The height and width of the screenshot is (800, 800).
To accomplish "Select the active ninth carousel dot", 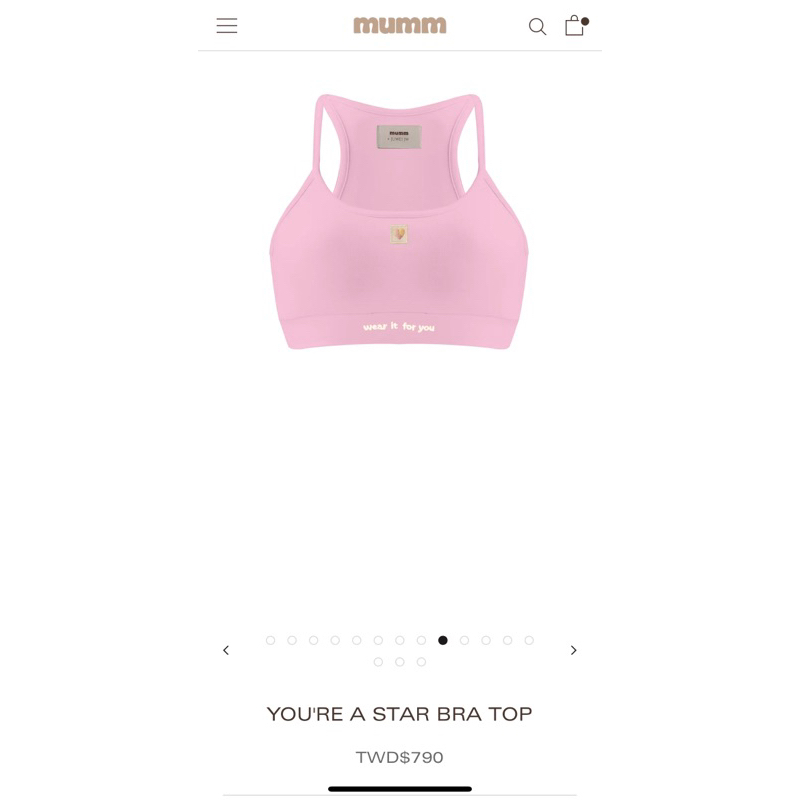I will [x=443, y=640].
